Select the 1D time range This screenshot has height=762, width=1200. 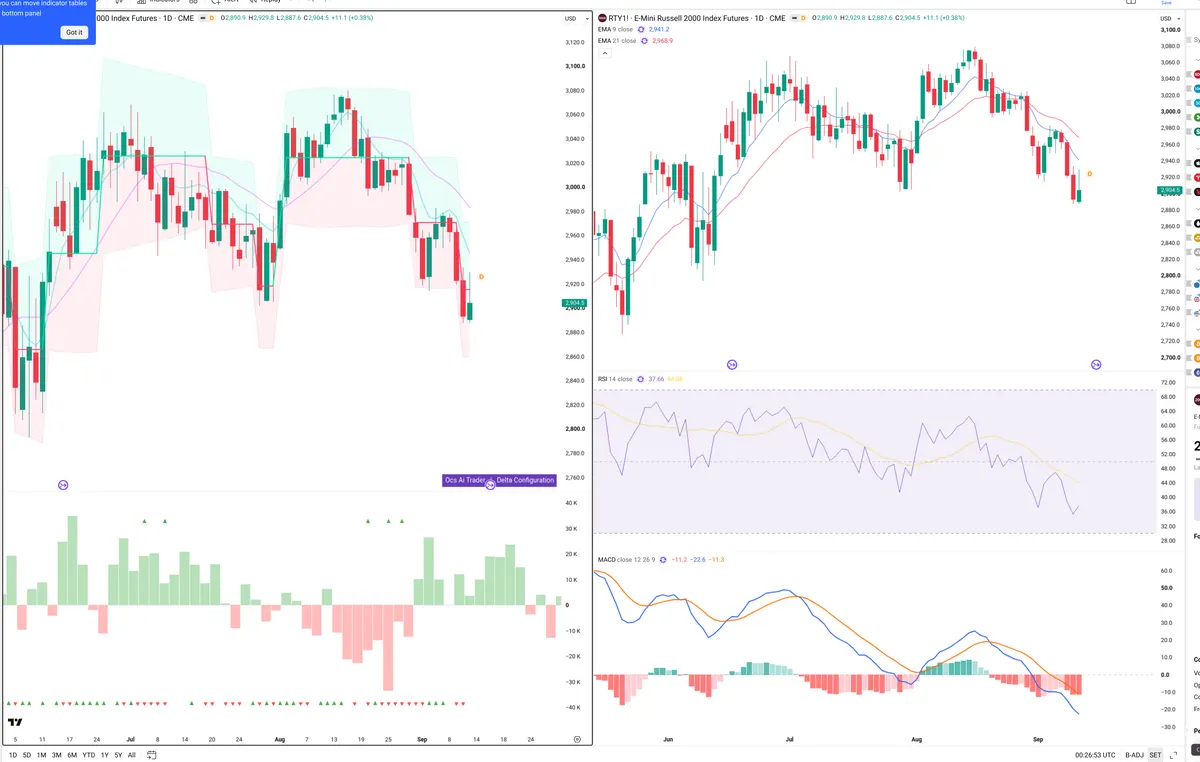[13, 755]
